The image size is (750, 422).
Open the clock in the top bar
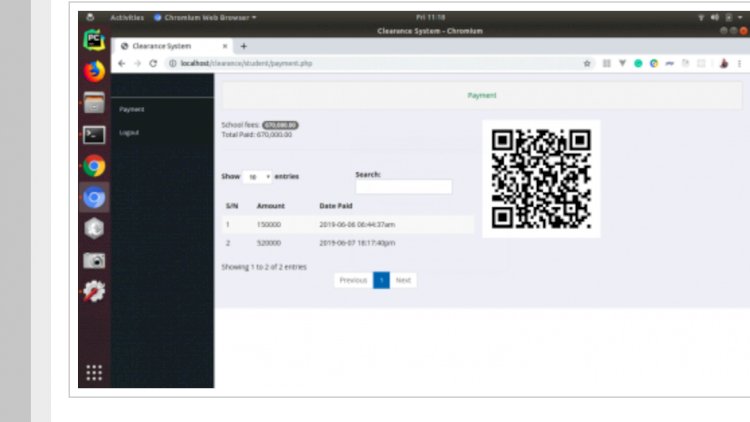pyautogui.click(x=430, y=17)
